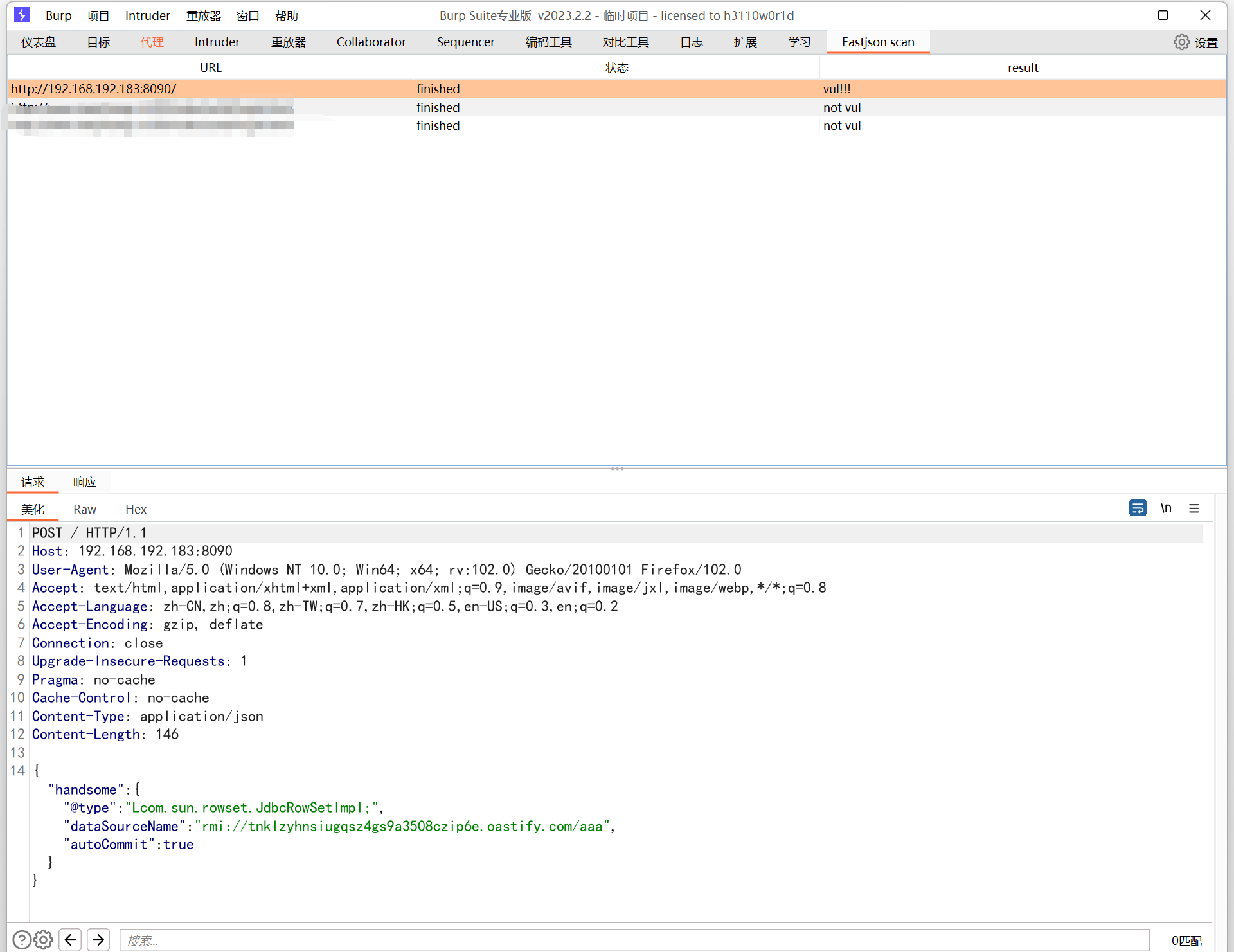Viewport: 1234px width, 952px height.
Task: Toggle word wrap icon in request editor
Action: (x=1138, y=508)
